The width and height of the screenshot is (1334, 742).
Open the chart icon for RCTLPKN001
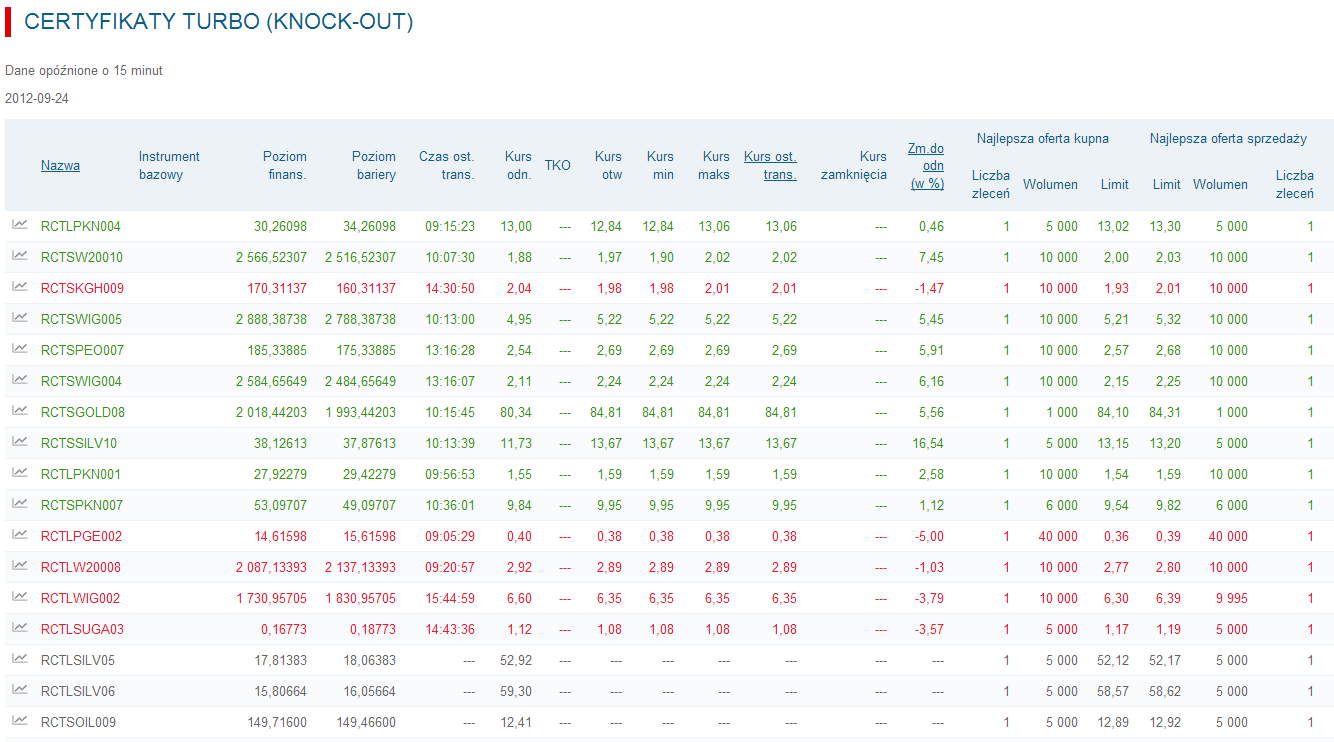pyautogui.click(x=20, y=473)
